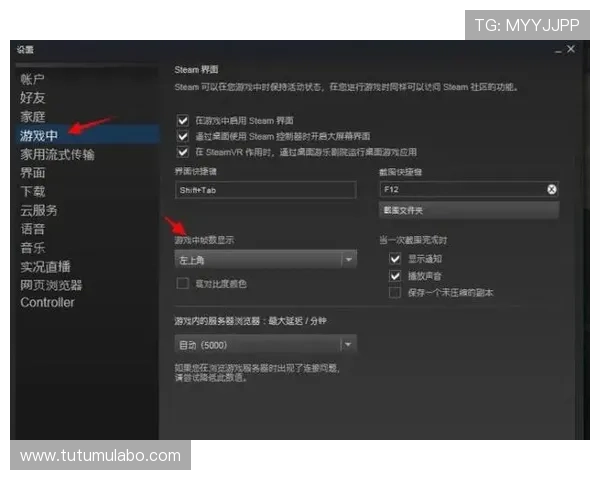Screen dimensions: 600x480
Task: Open 账户 settings section
Action: pos(33,79)
